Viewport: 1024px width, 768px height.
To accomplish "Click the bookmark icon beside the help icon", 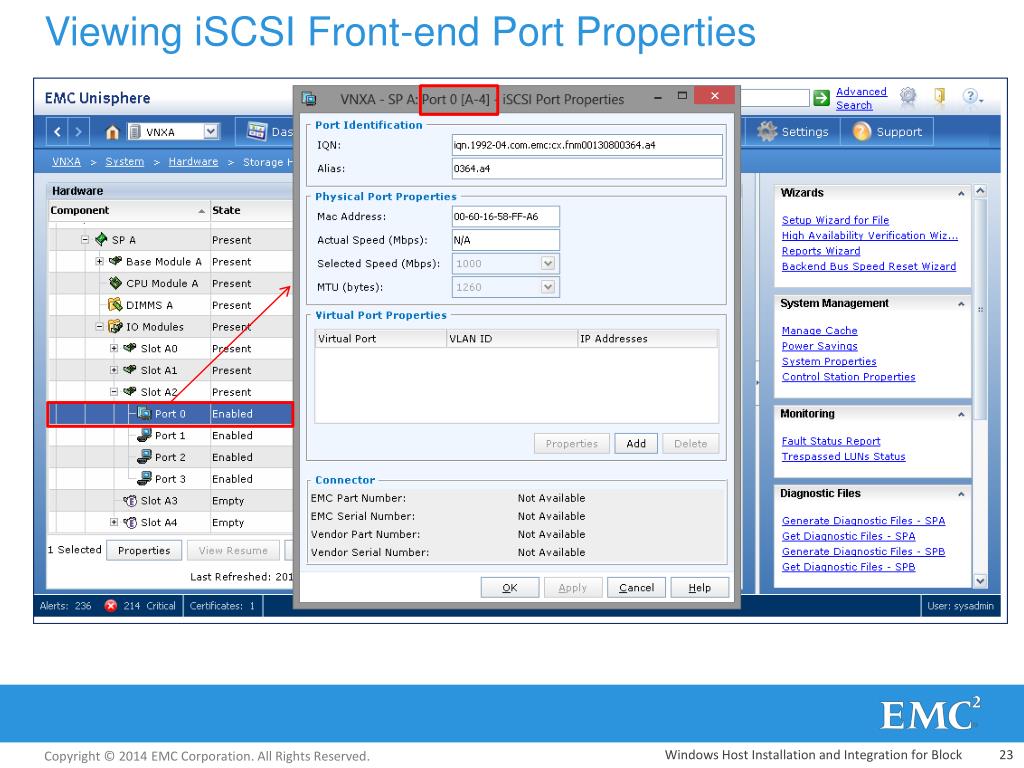I will pos(939,97).
